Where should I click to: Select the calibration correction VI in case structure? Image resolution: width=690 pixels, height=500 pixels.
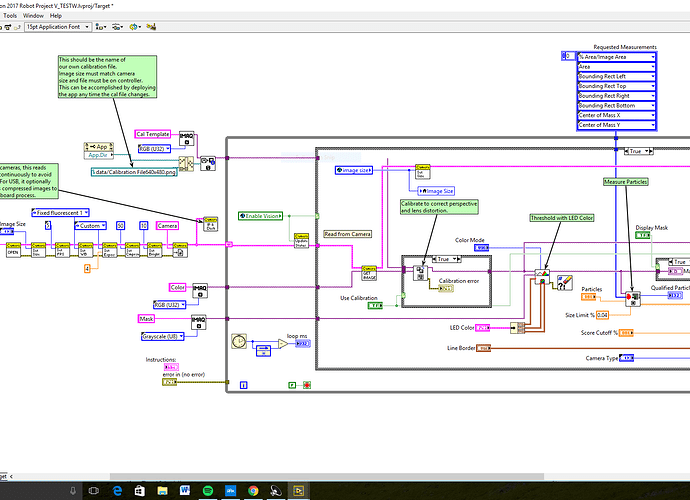[x=420, y=273]
